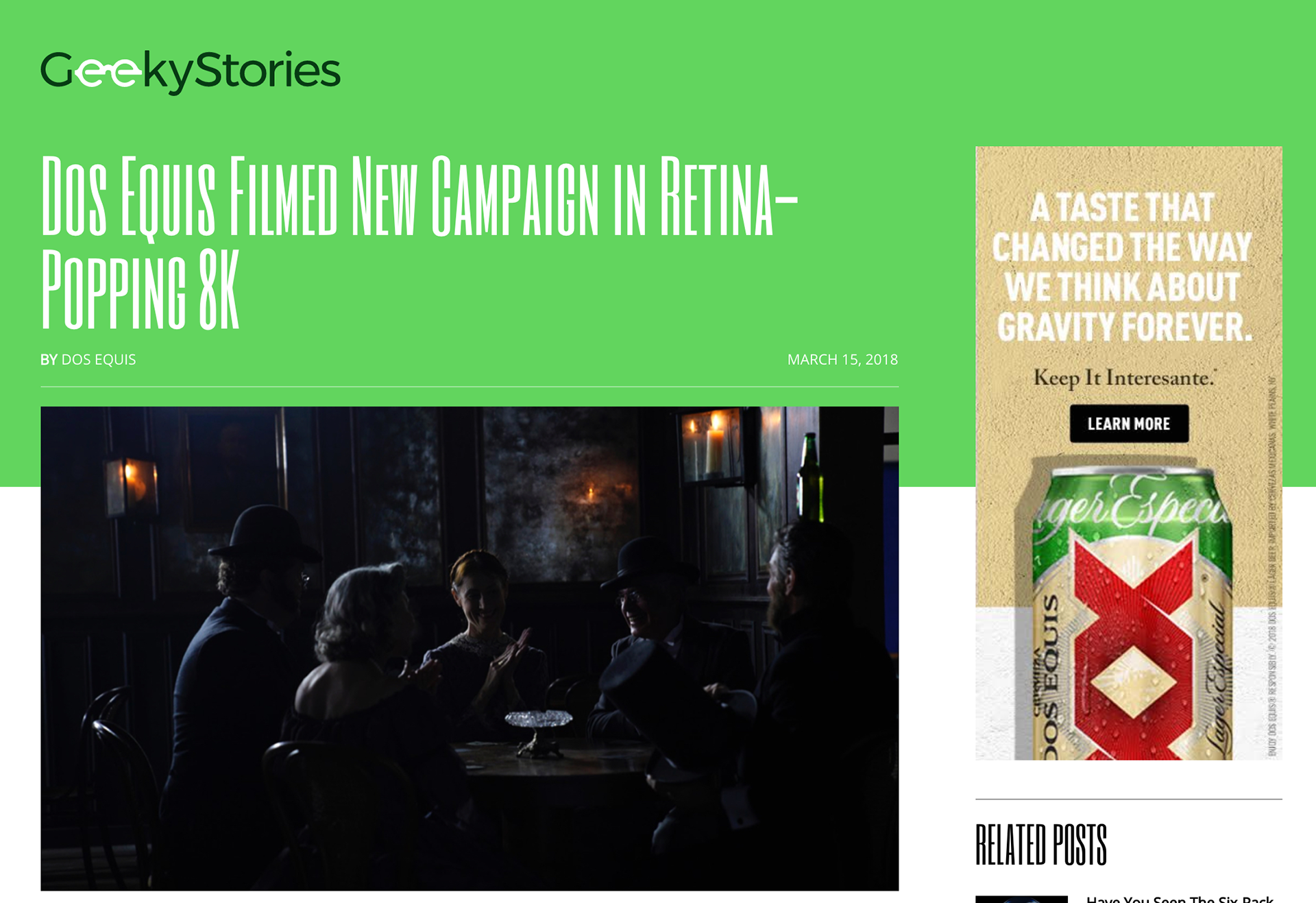The image size is (1316, 903).
Task: Click the glasses icon in GeekyStories logo
Action: click(x=108, y=72)
